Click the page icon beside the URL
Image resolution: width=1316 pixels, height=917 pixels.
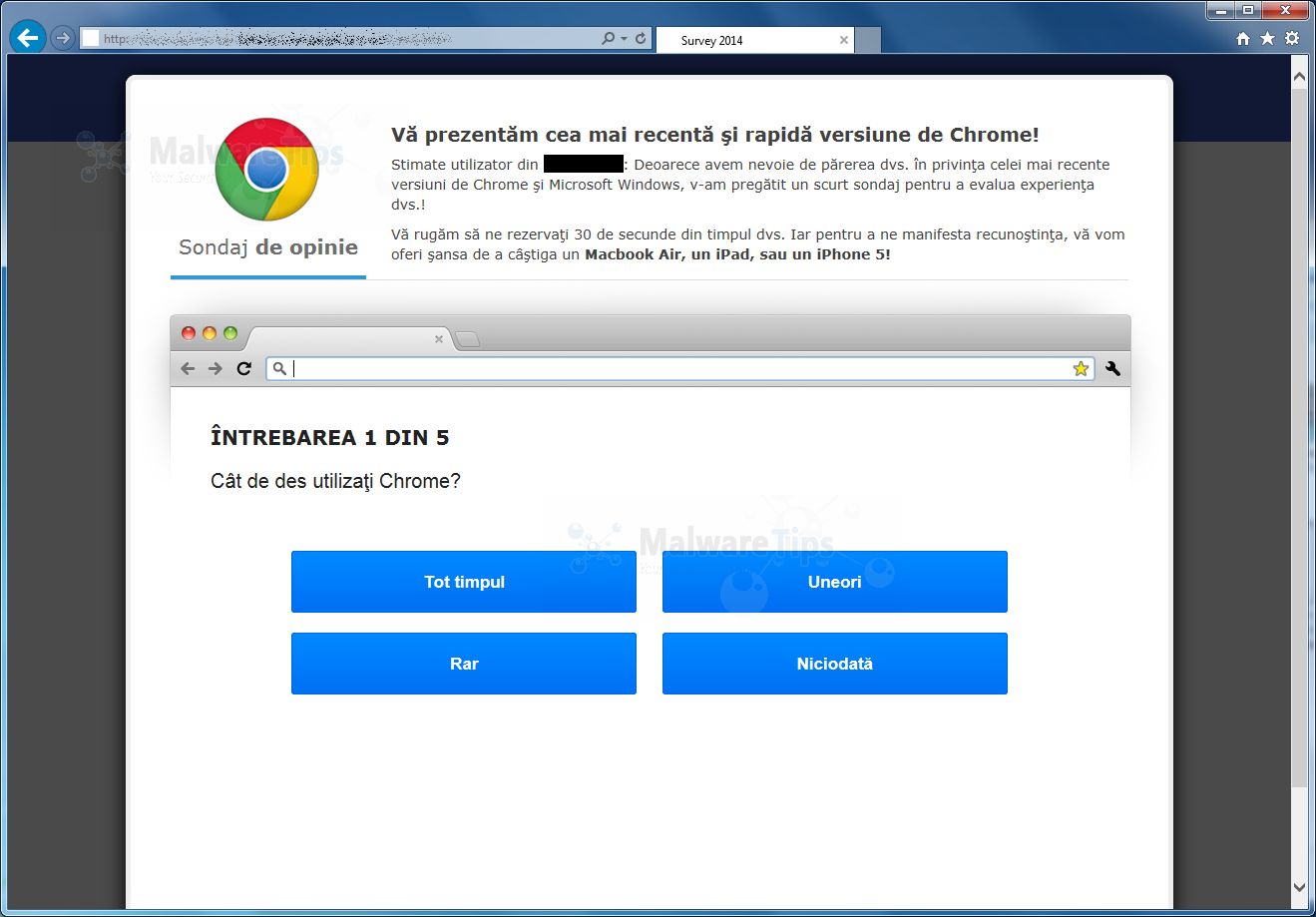(91, 39)
